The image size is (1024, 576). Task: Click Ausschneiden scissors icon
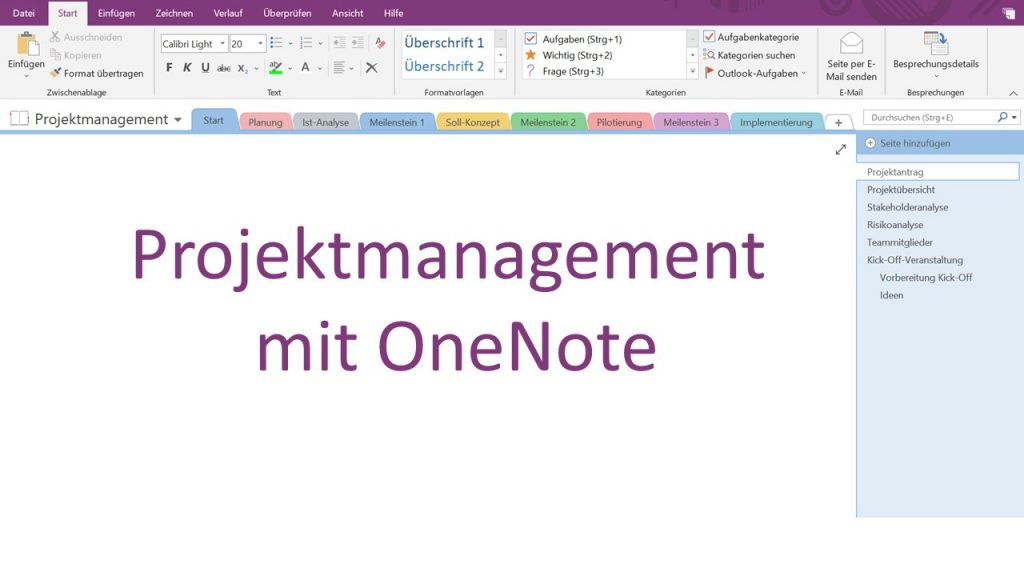tap(55, 37)
